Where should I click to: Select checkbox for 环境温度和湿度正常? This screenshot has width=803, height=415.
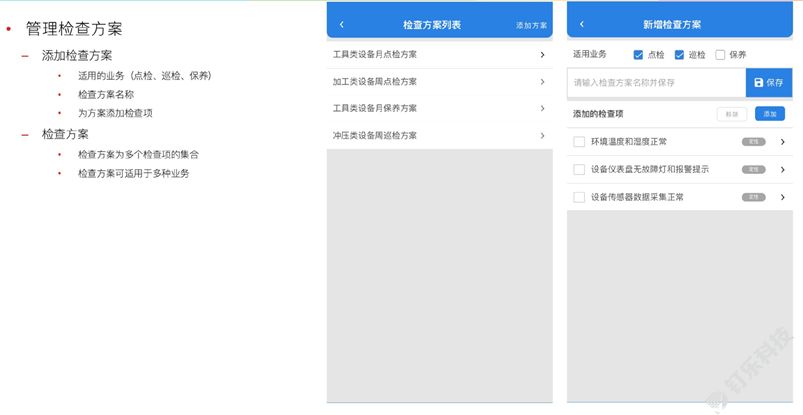[579, 142]
